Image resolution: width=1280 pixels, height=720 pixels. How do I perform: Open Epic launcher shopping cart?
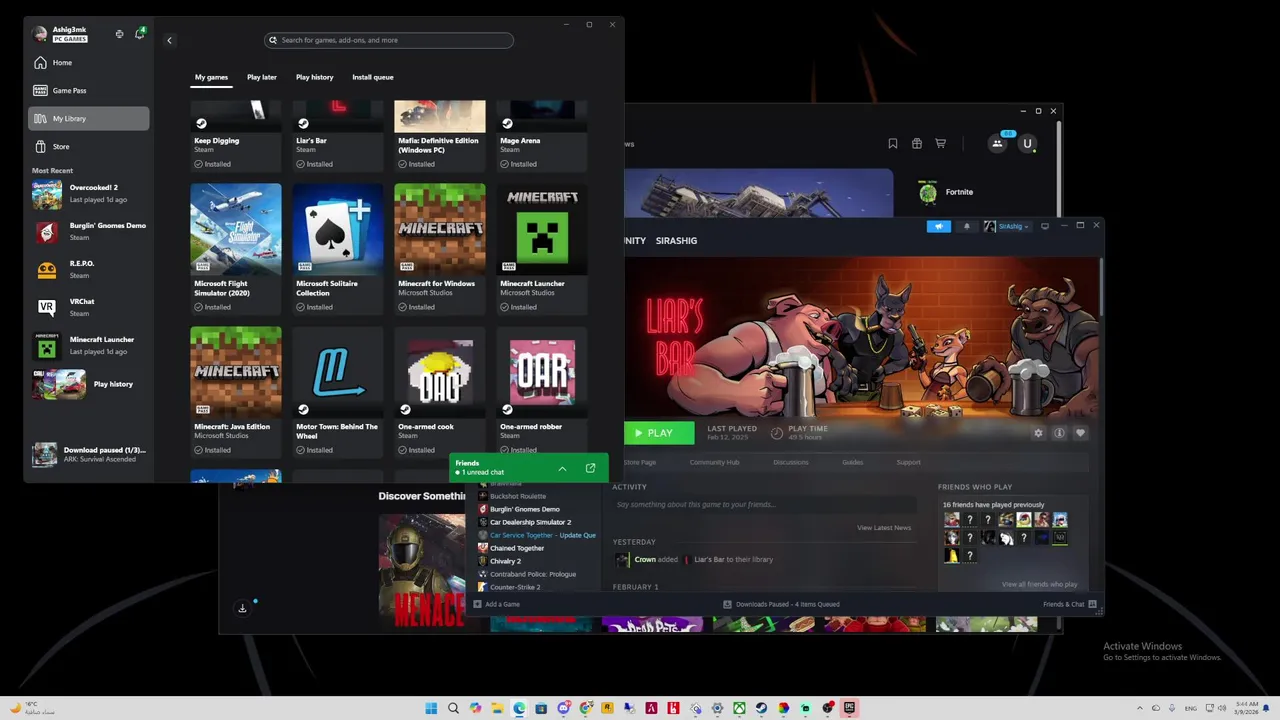coord(940,143)
